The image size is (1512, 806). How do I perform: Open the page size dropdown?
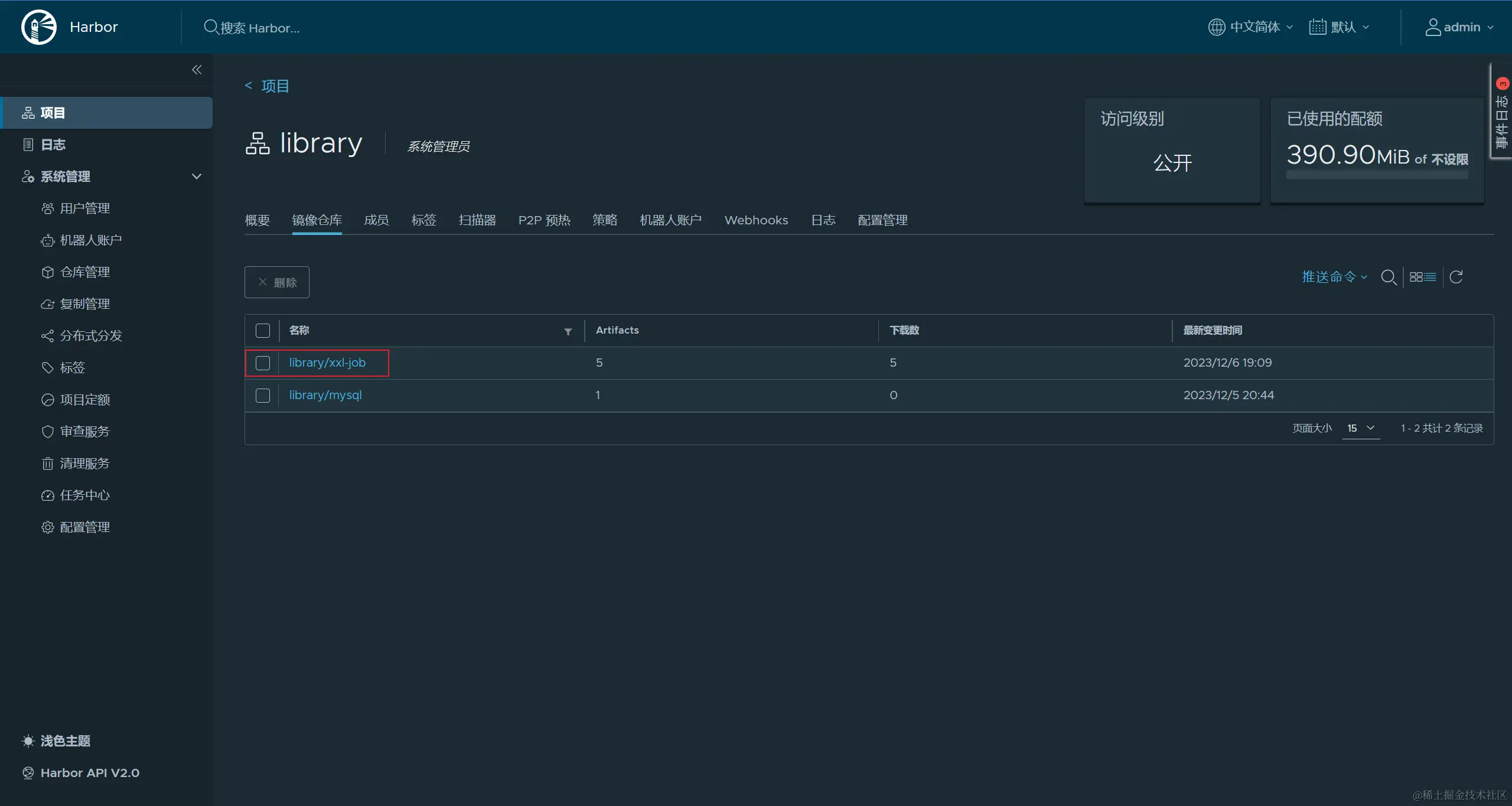[1360, 428]
